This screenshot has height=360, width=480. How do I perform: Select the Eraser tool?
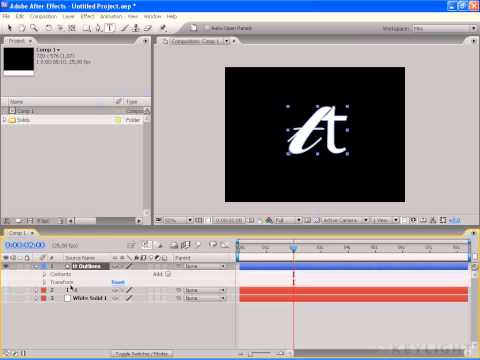point(148,28)
